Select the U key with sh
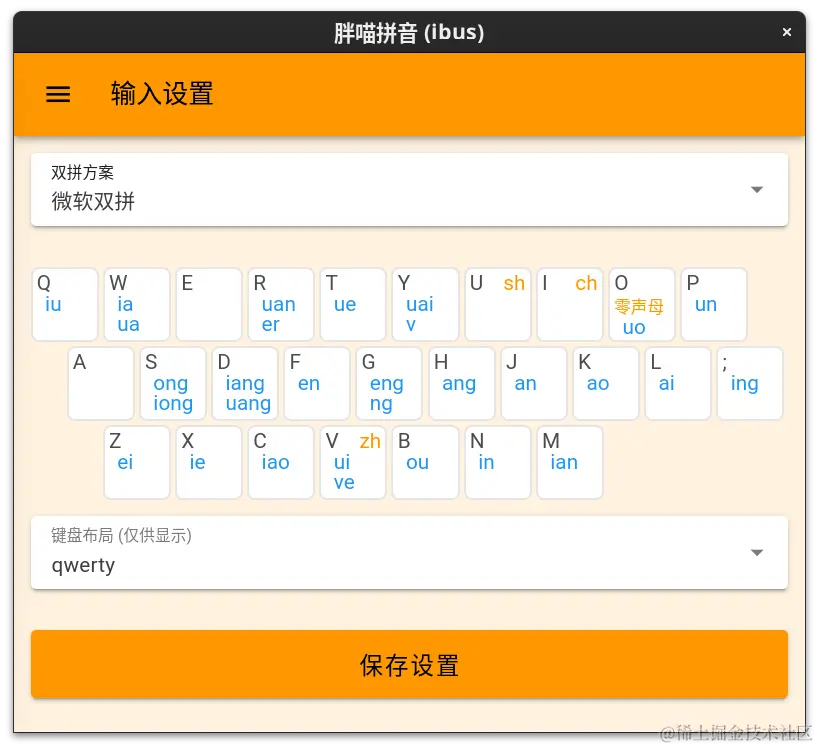The width and height of the screenshot is (819, 749). click(498, 305)
